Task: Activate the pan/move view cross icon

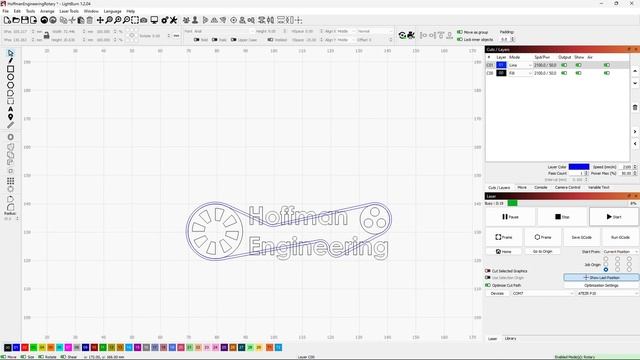Action: (x=100, y=20)
